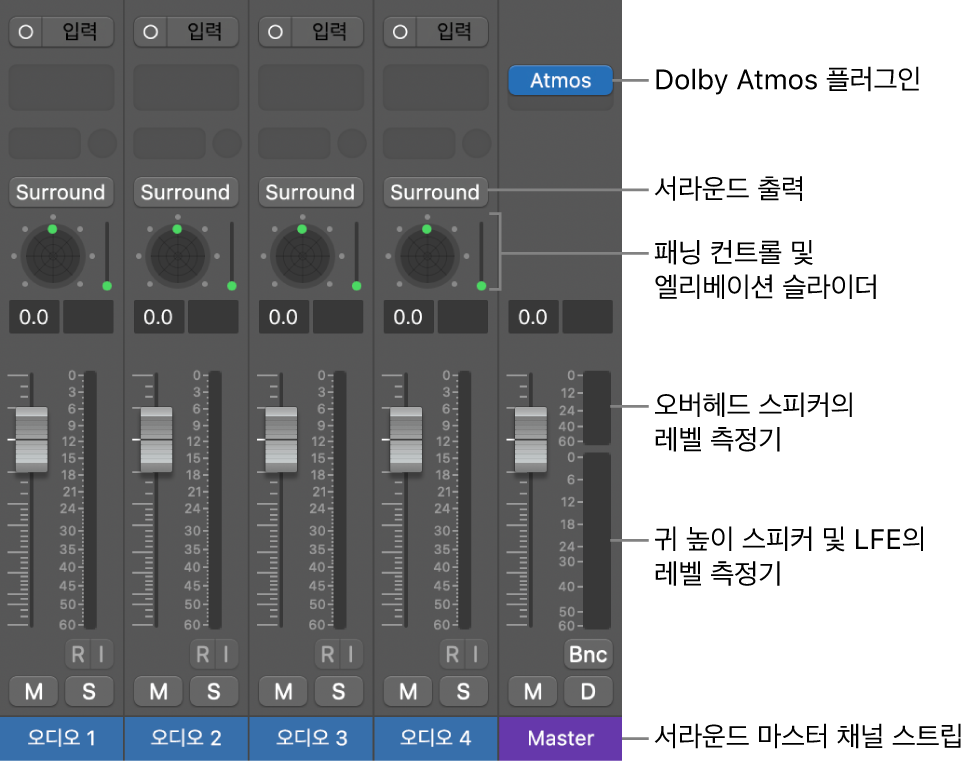Click the ear-level and LFE meter on Master
This screenshot has width=971, height=761.
[597, 541]
